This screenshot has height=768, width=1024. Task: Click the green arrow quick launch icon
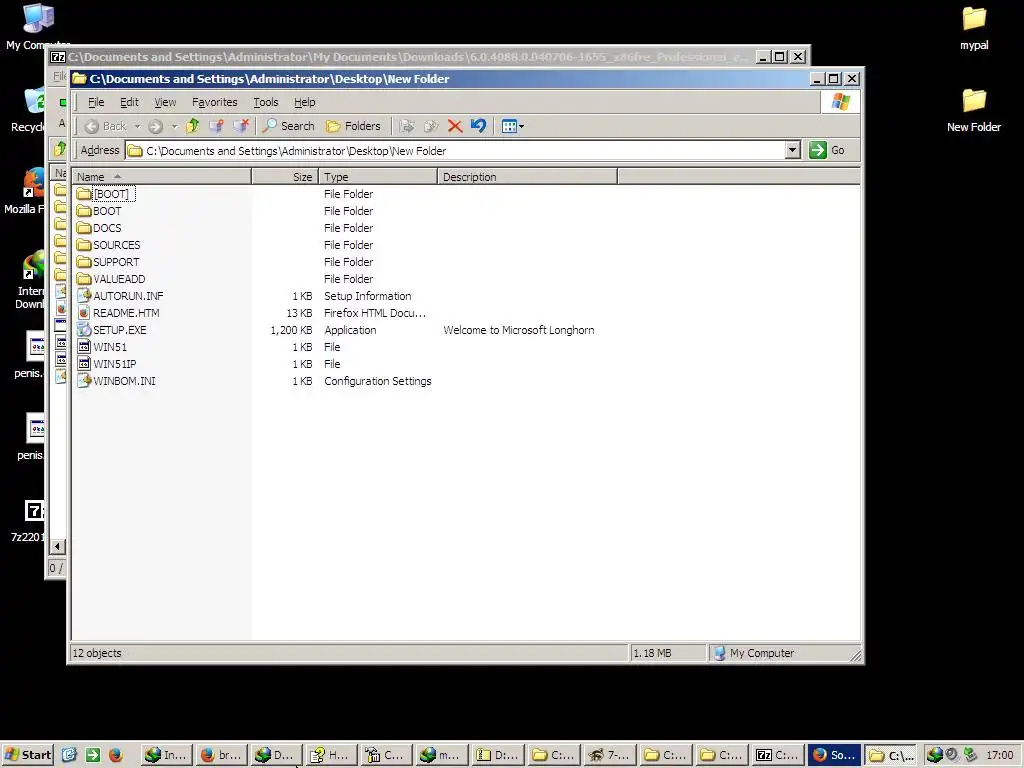(93, 755)
